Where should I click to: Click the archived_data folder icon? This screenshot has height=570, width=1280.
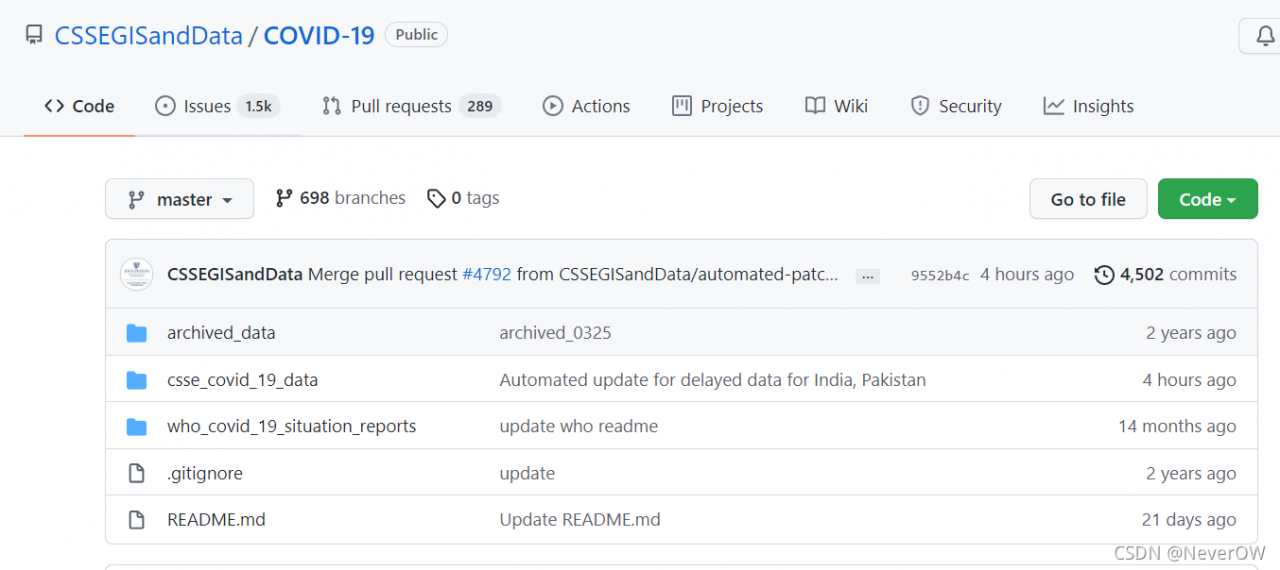click(137, 333)
